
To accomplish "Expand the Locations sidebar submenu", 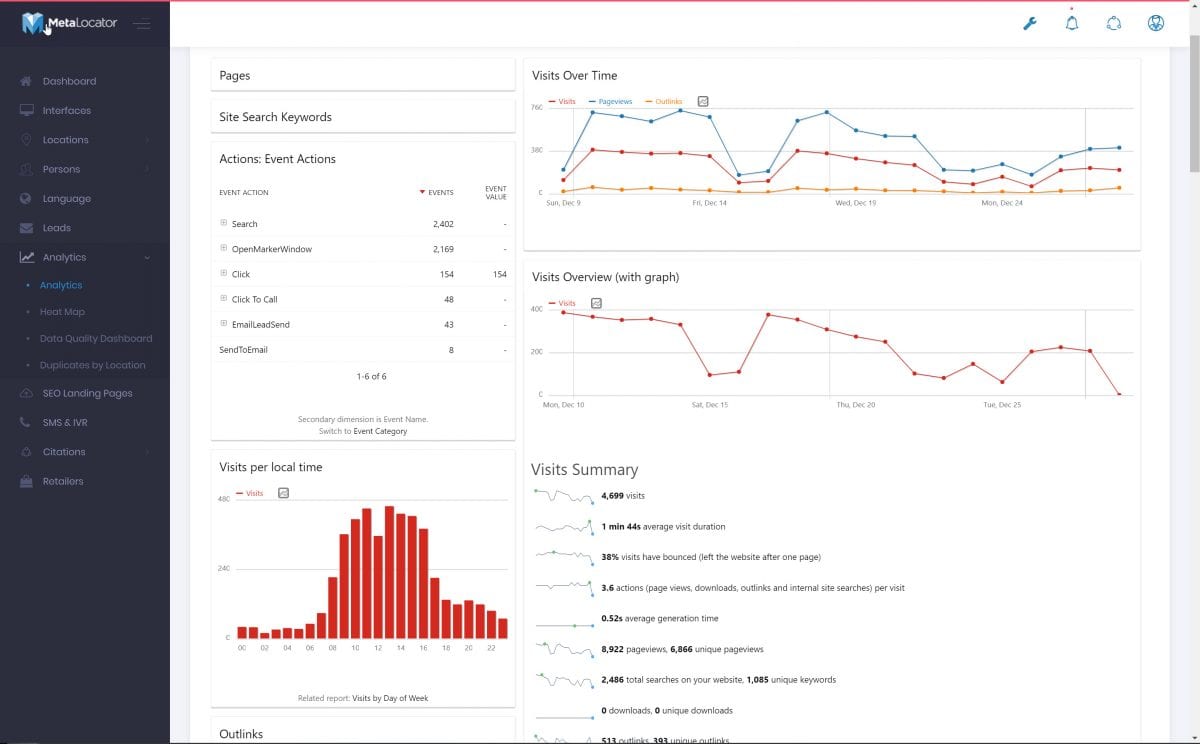I will coord(147,140).
